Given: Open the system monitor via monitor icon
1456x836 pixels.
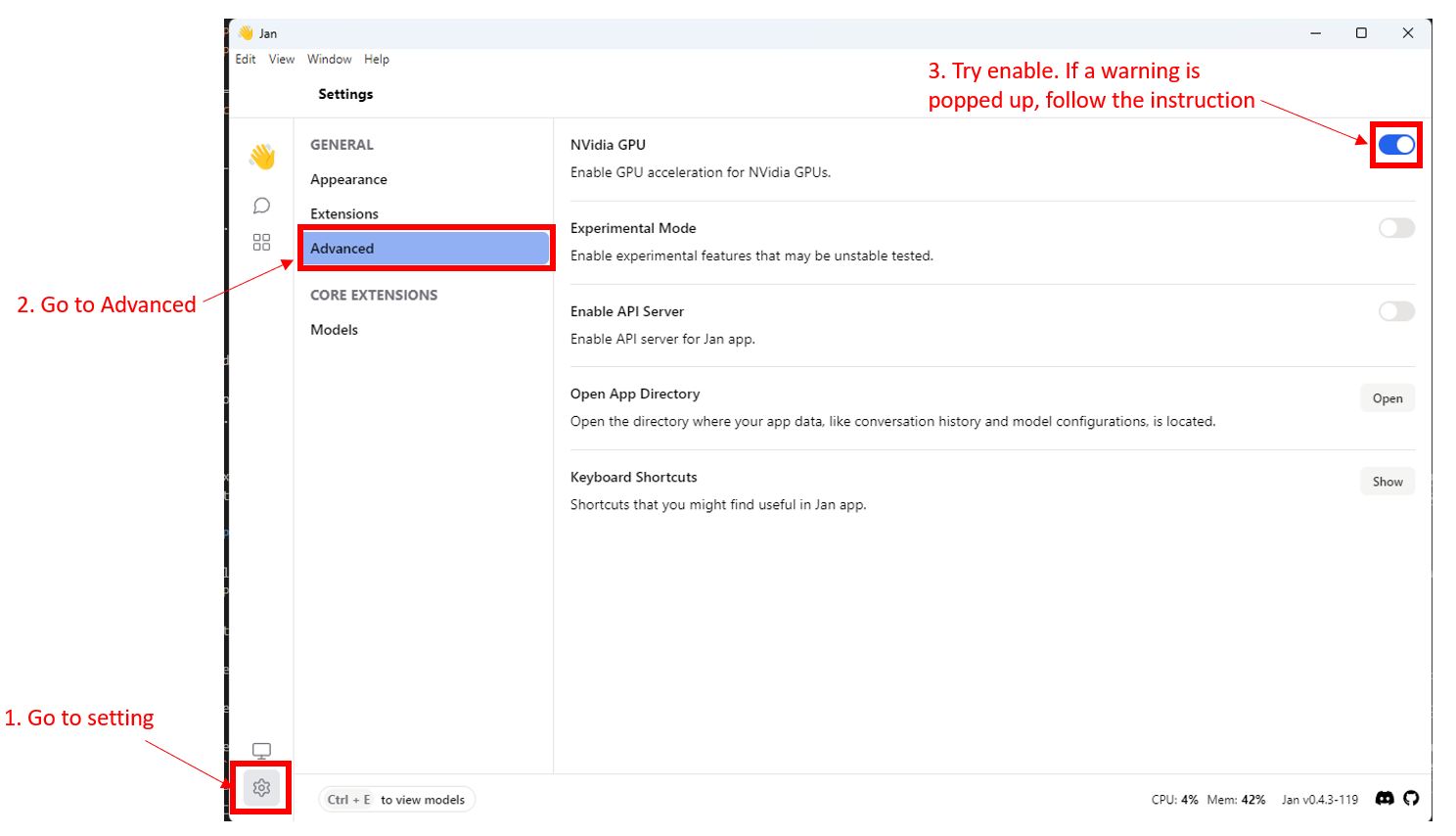Looking at the screenshot, I should coord(261,750).
